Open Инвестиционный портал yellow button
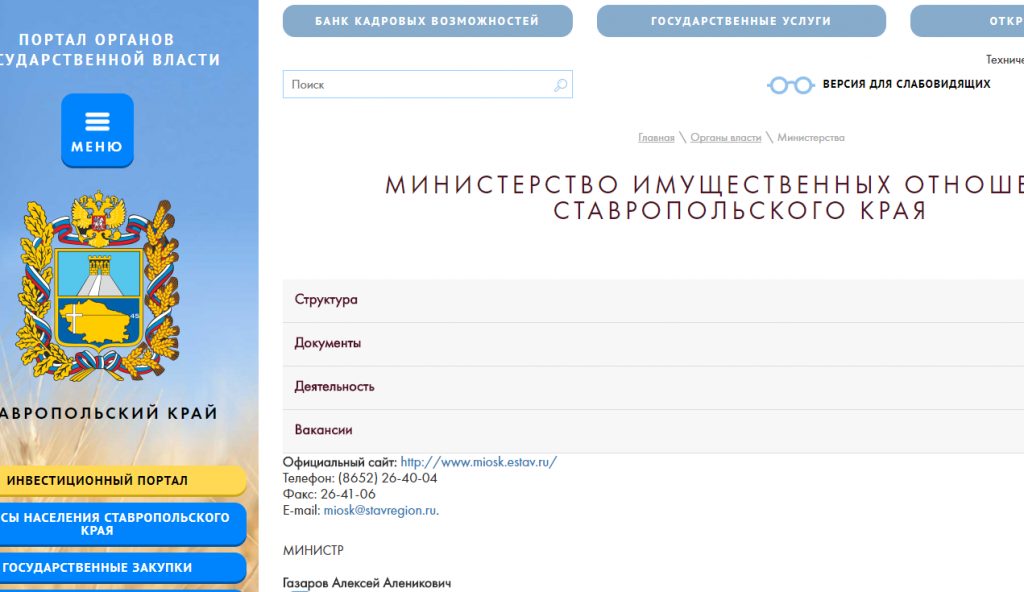The image size is (1024, 592). click(97, 481)
